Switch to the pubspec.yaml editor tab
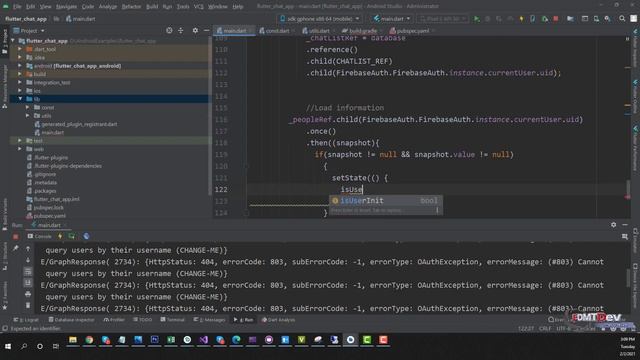Screen dimensions: 640x360 pos(411,31)
